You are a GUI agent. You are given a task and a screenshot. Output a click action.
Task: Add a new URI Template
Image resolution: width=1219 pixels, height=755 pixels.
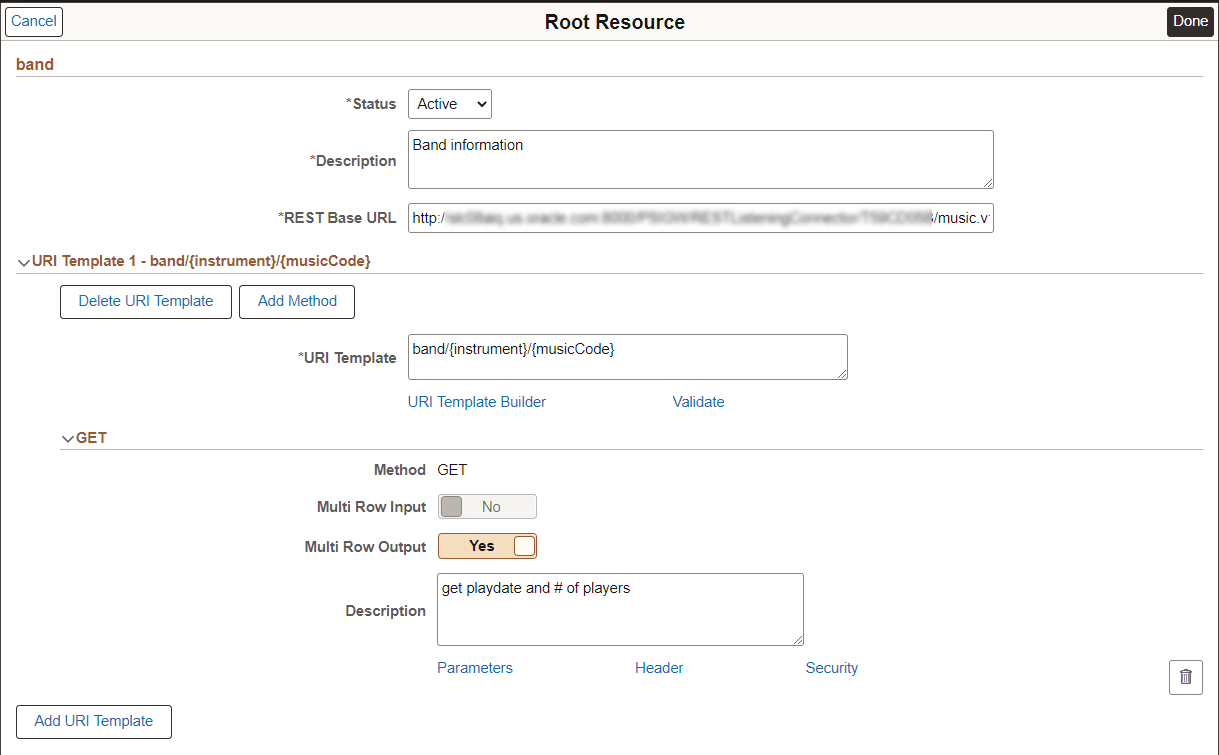pos(93,721)
